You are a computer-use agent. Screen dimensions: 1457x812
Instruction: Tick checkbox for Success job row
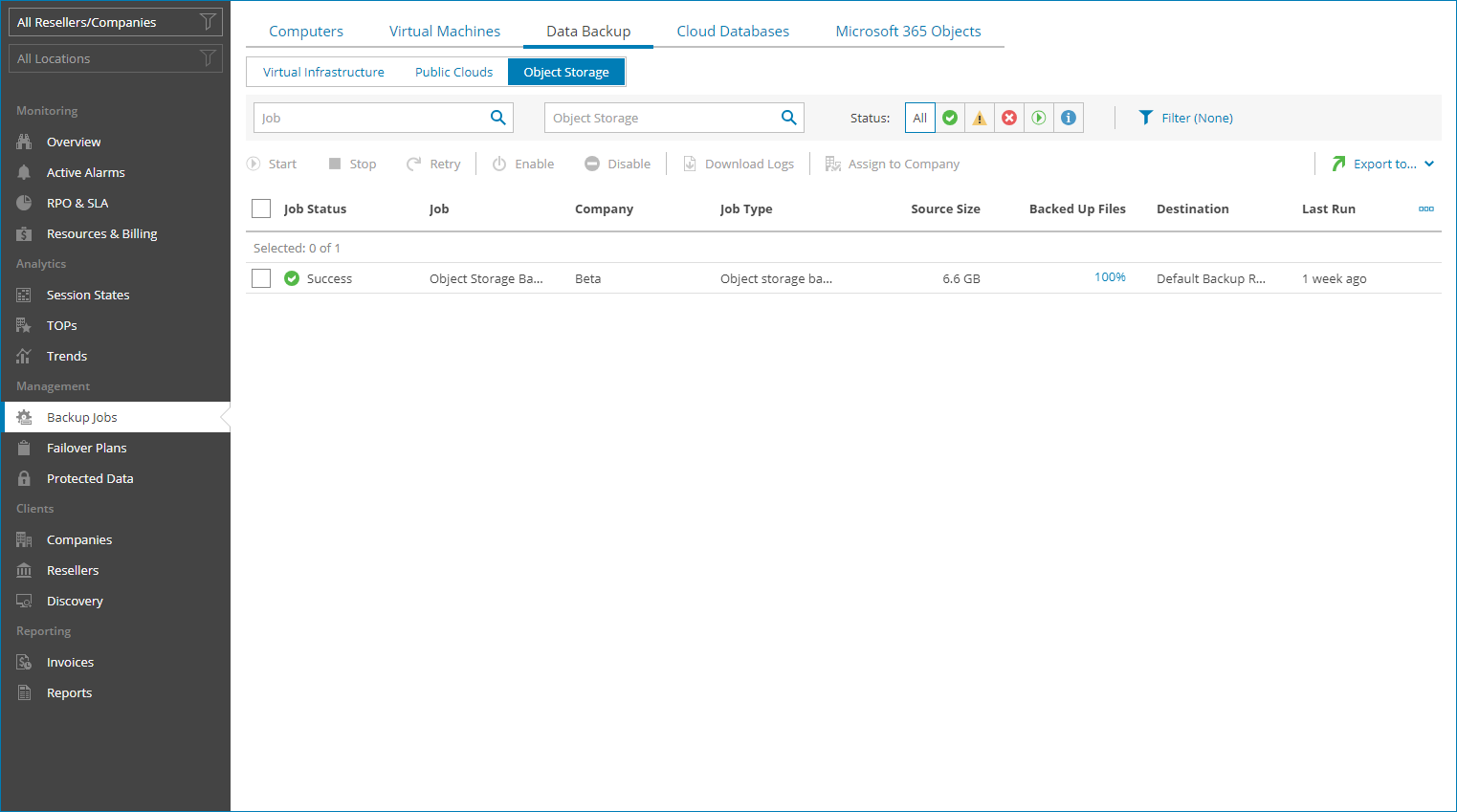(261, 278)
